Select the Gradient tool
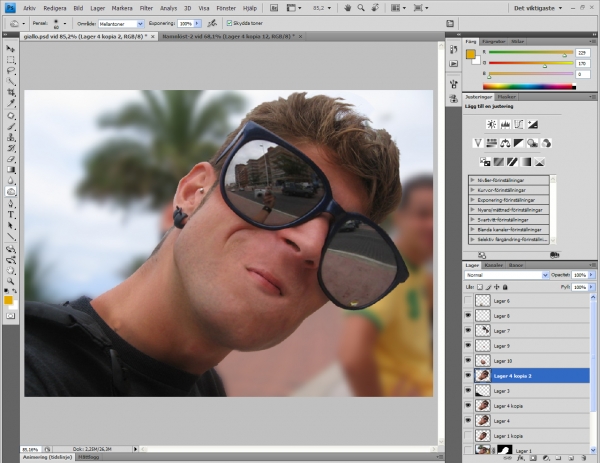 (11, 170)
